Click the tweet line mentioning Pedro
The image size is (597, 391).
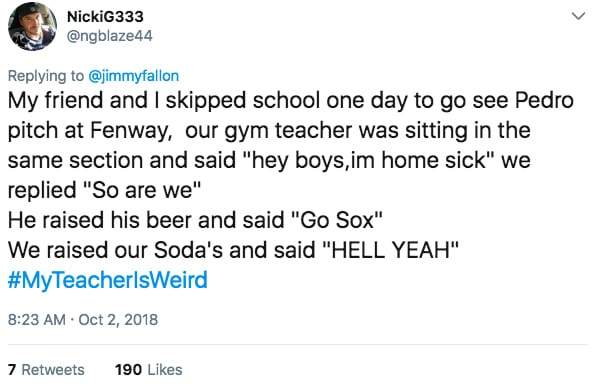(291, 101)
